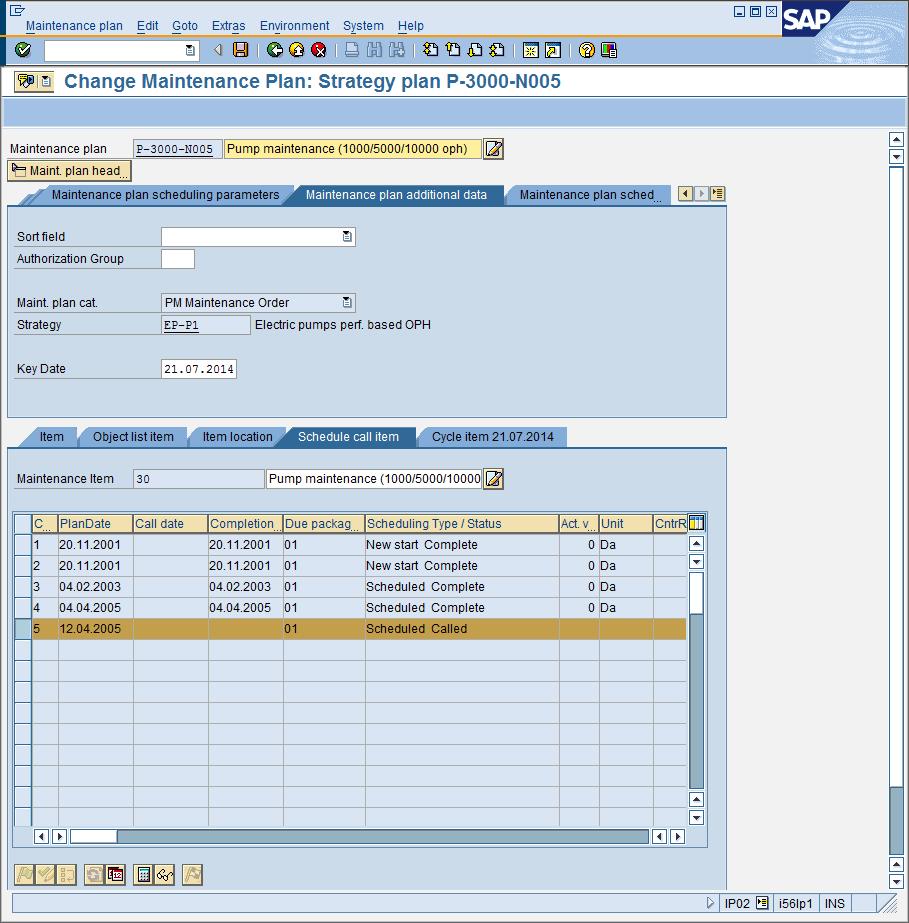Click the Key Date input field
The width and height of the screenshot is (909, 923).
[199, 369]
